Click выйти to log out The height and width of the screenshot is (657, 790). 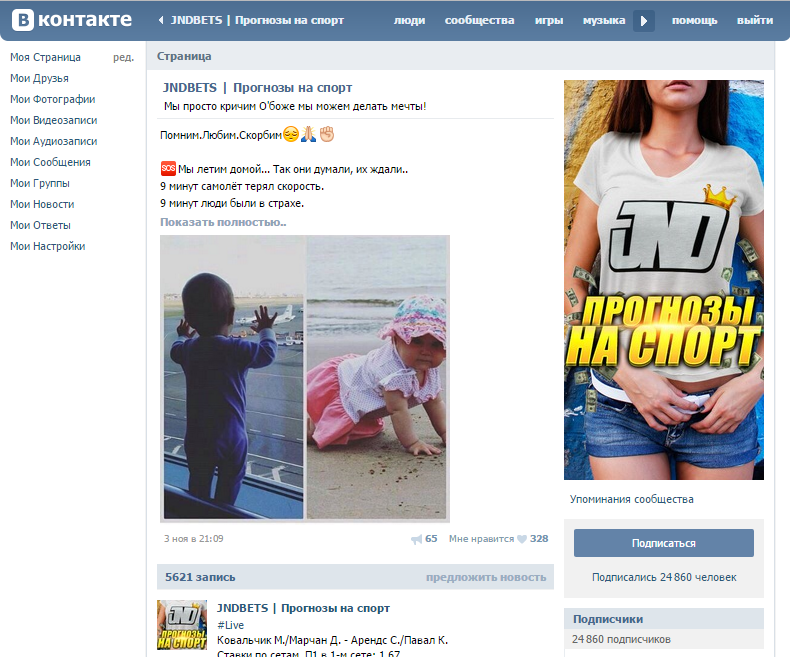(754, 20)
